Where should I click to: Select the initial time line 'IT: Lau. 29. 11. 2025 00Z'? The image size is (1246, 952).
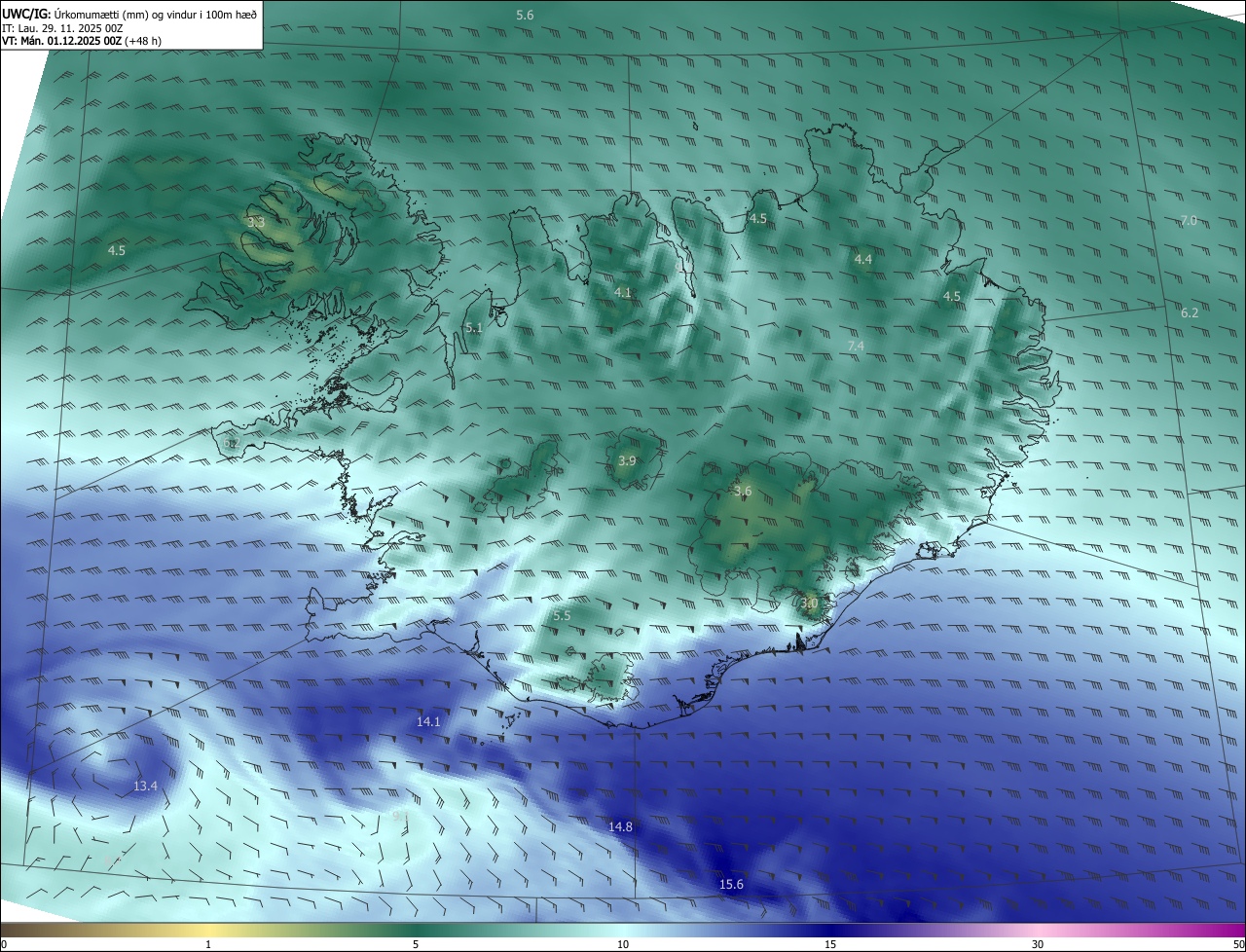click(x=62, y=28)
